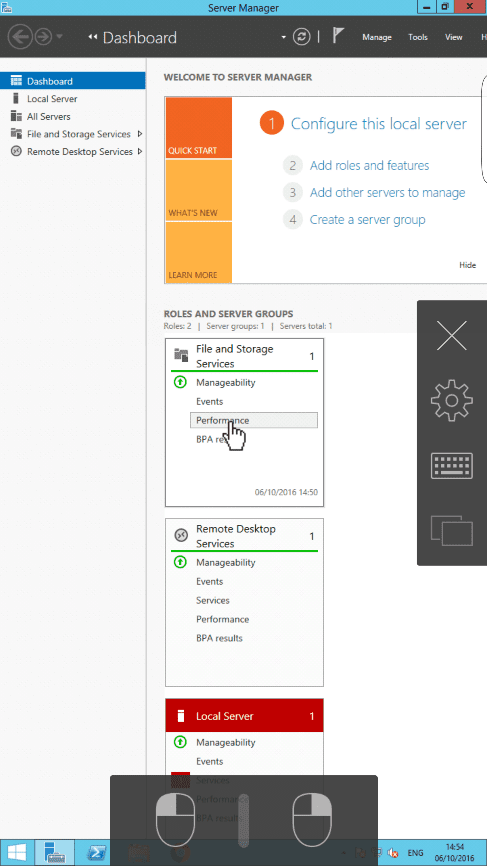This screenshot has height=866, width=487.
Task: Open the Manage menu
Action: (x=377, y=37)
